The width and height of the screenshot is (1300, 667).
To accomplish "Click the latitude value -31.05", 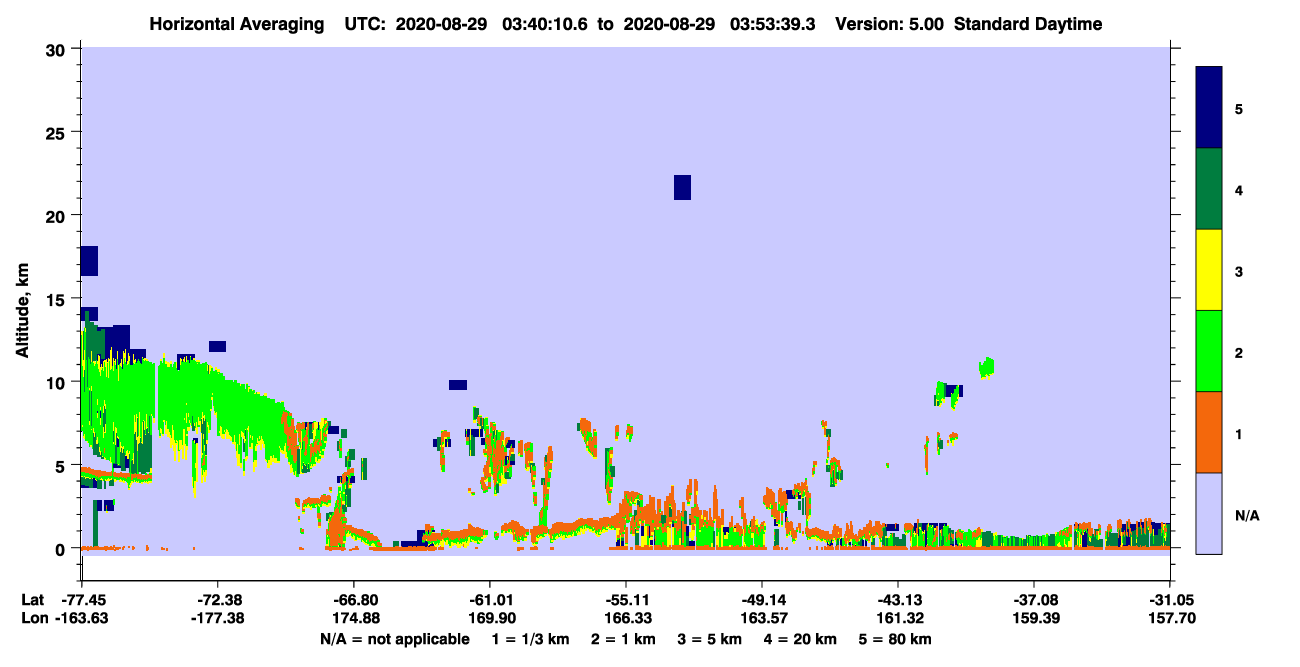I will [1169, 600].
